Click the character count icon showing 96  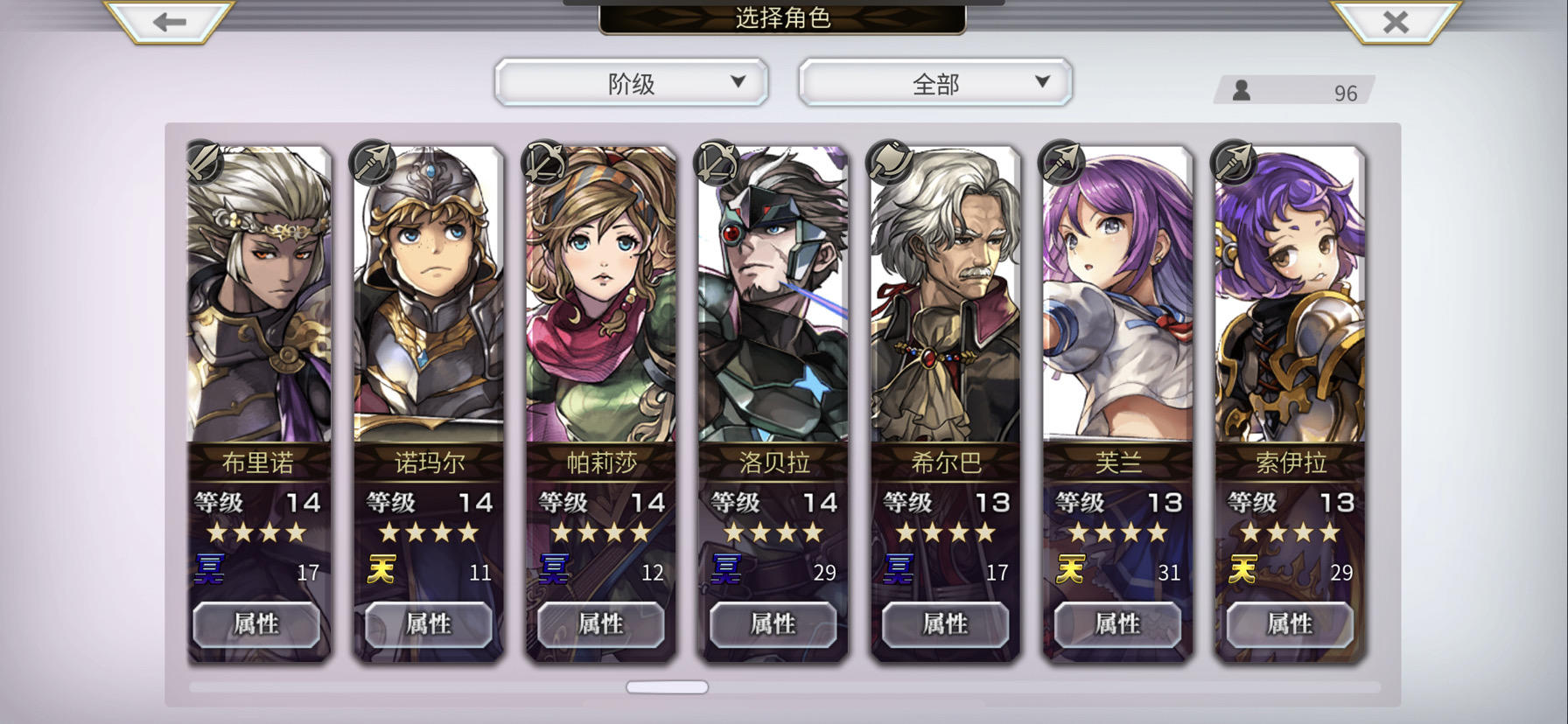tap(1241, 91)
